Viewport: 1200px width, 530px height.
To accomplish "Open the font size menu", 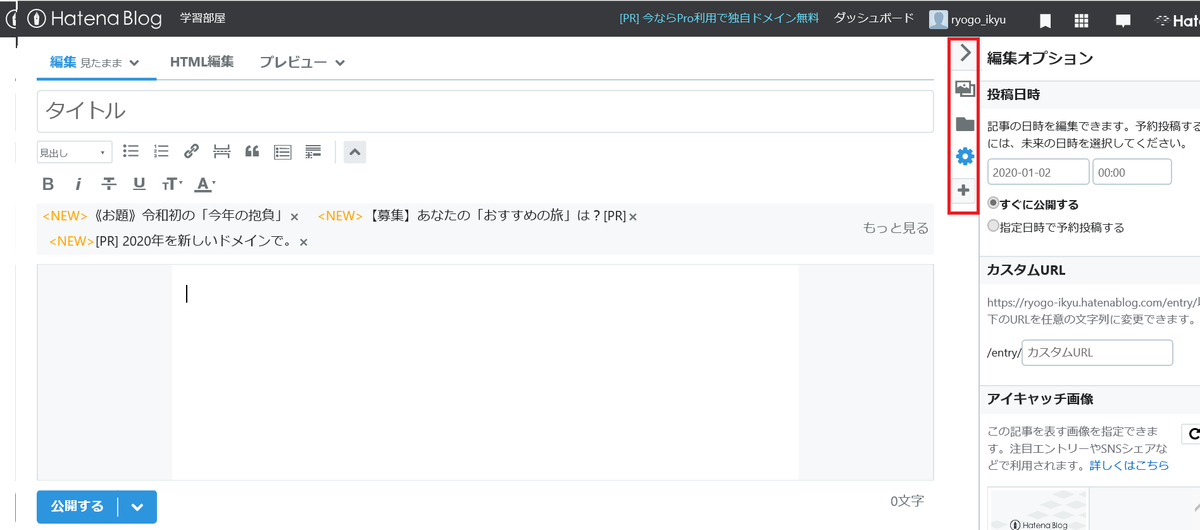I will pyautogui.click(x=172, y=184).
